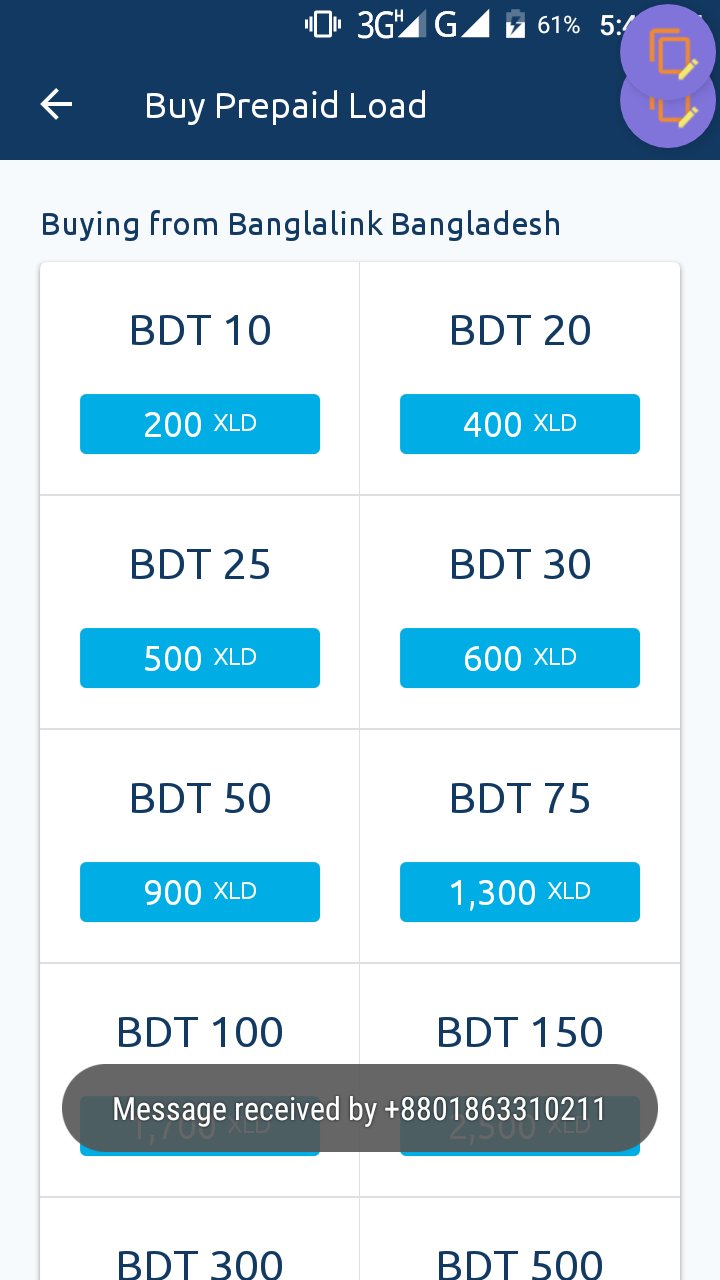Buy load for 500 XLD

coord(200,658)
